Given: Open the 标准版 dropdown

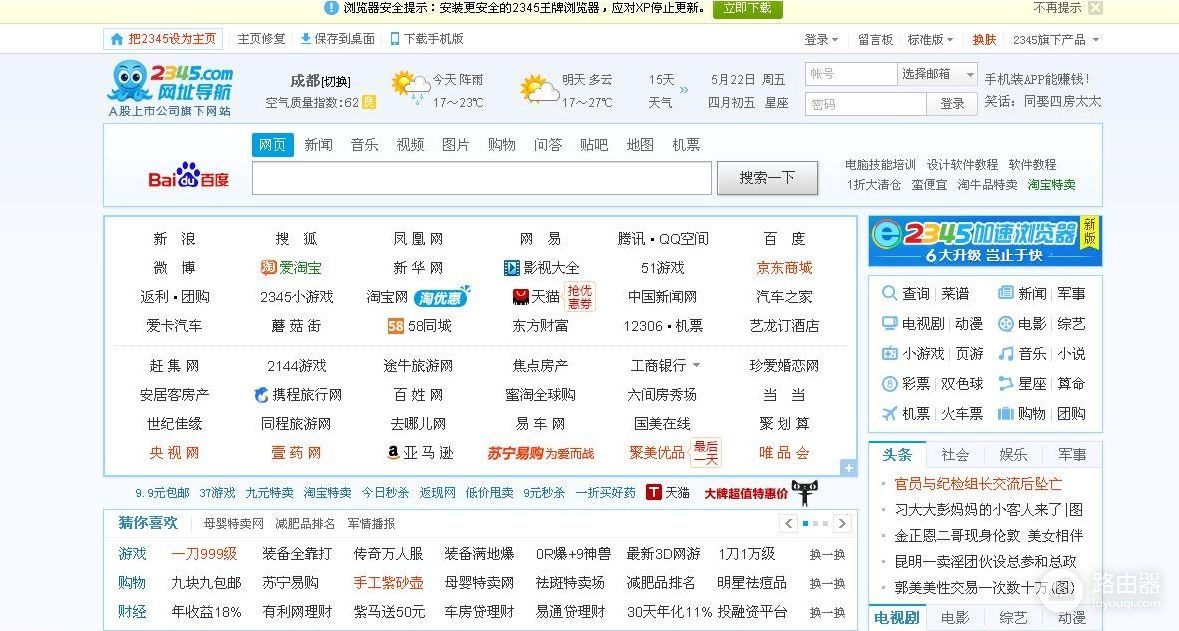Looking at the screenshot, I should 930,40.
